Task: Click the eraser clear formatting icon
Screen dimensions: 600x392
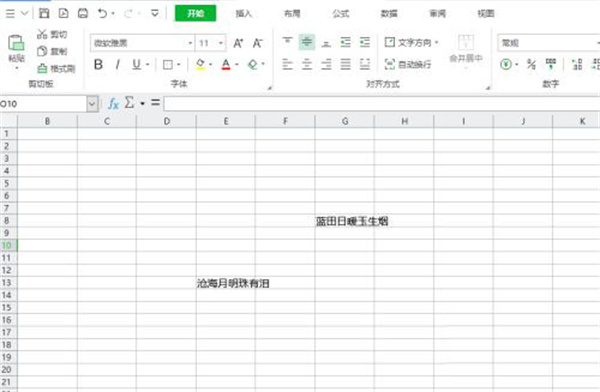Action: pyautogui.click(x=253, y=64)
